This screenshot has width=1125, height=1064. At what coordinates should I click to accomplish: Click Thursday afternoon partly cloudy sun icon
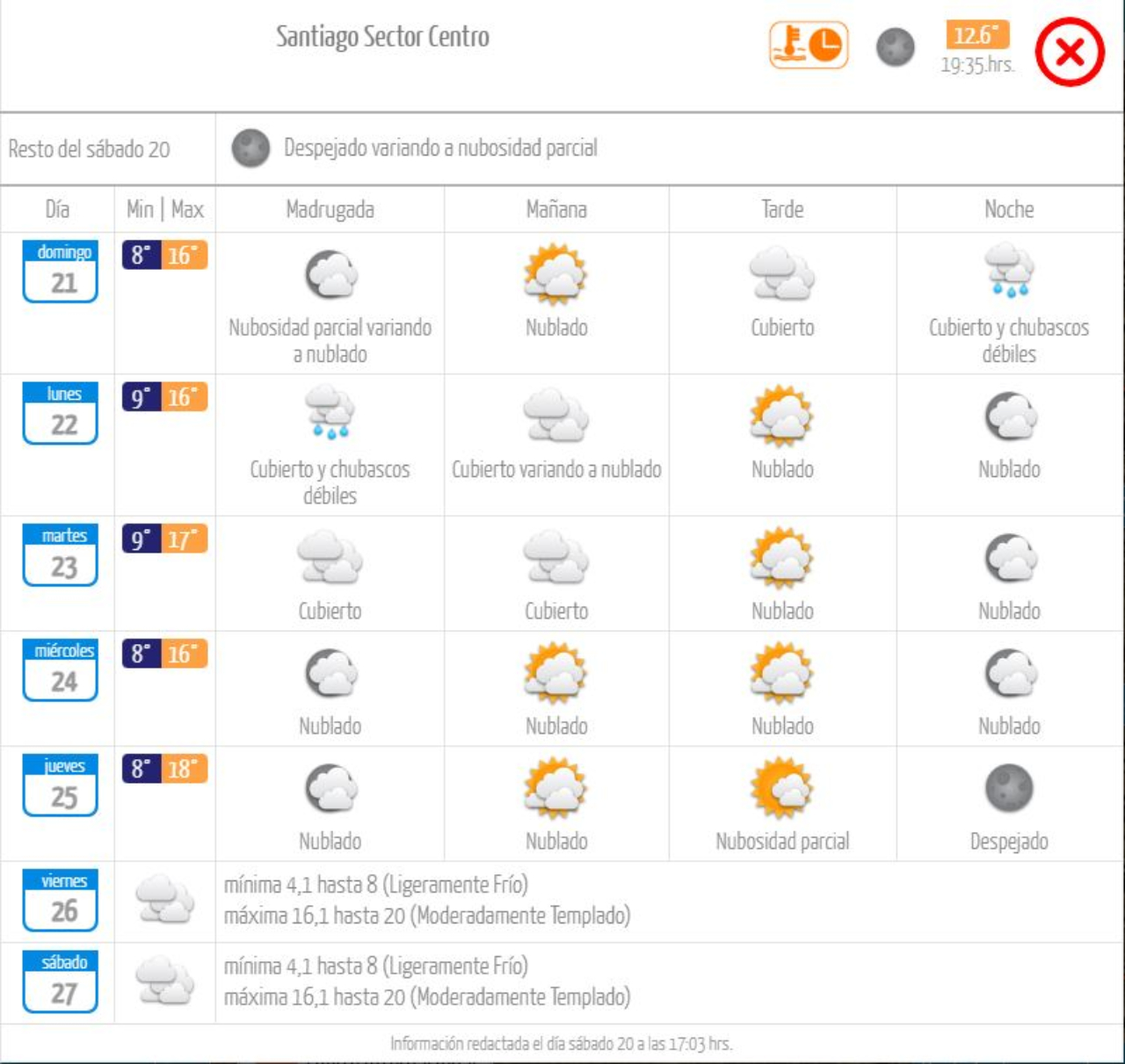pyautogui.click(x=781, y=787)
